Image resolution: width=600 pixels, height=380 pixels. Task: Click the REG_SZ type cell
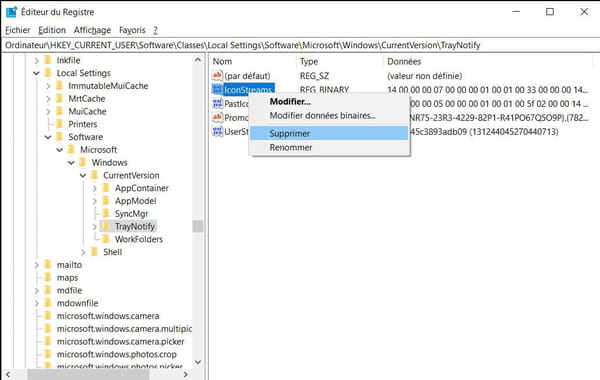[314, 76]
